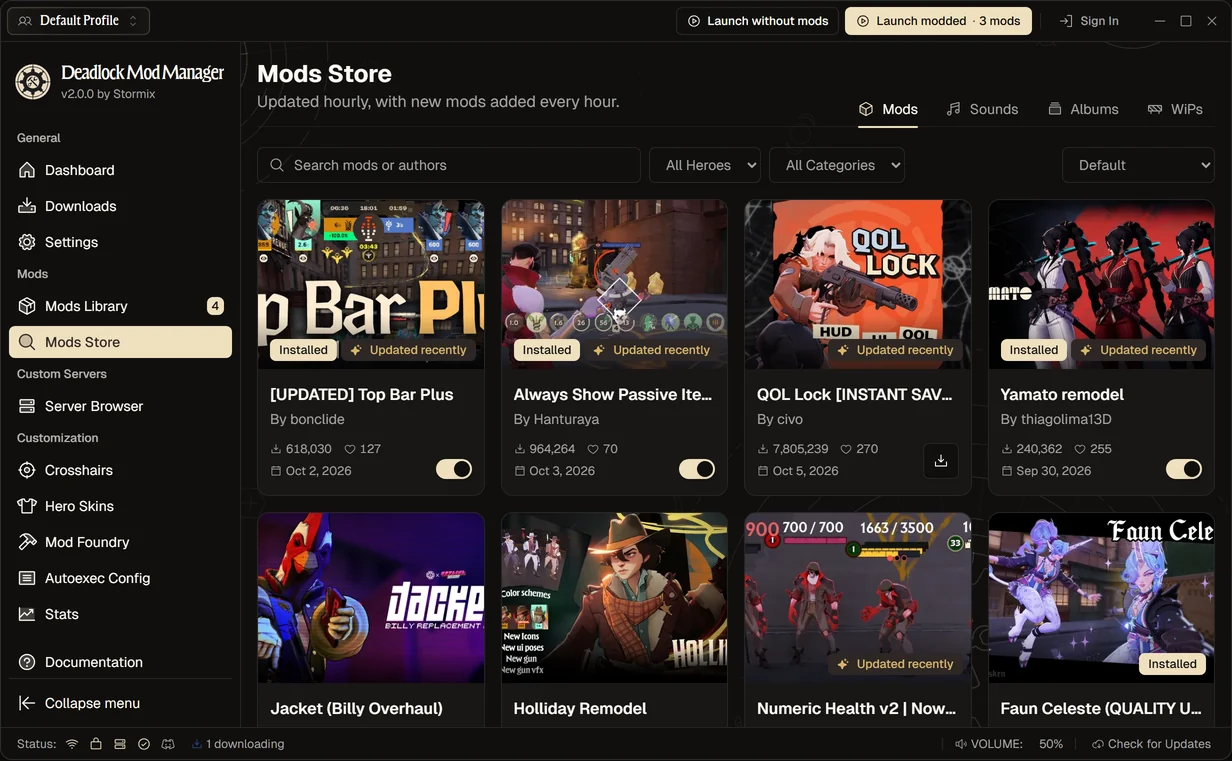
Task: Select Mods Store in the sidebar
Action: click(120, 342)
